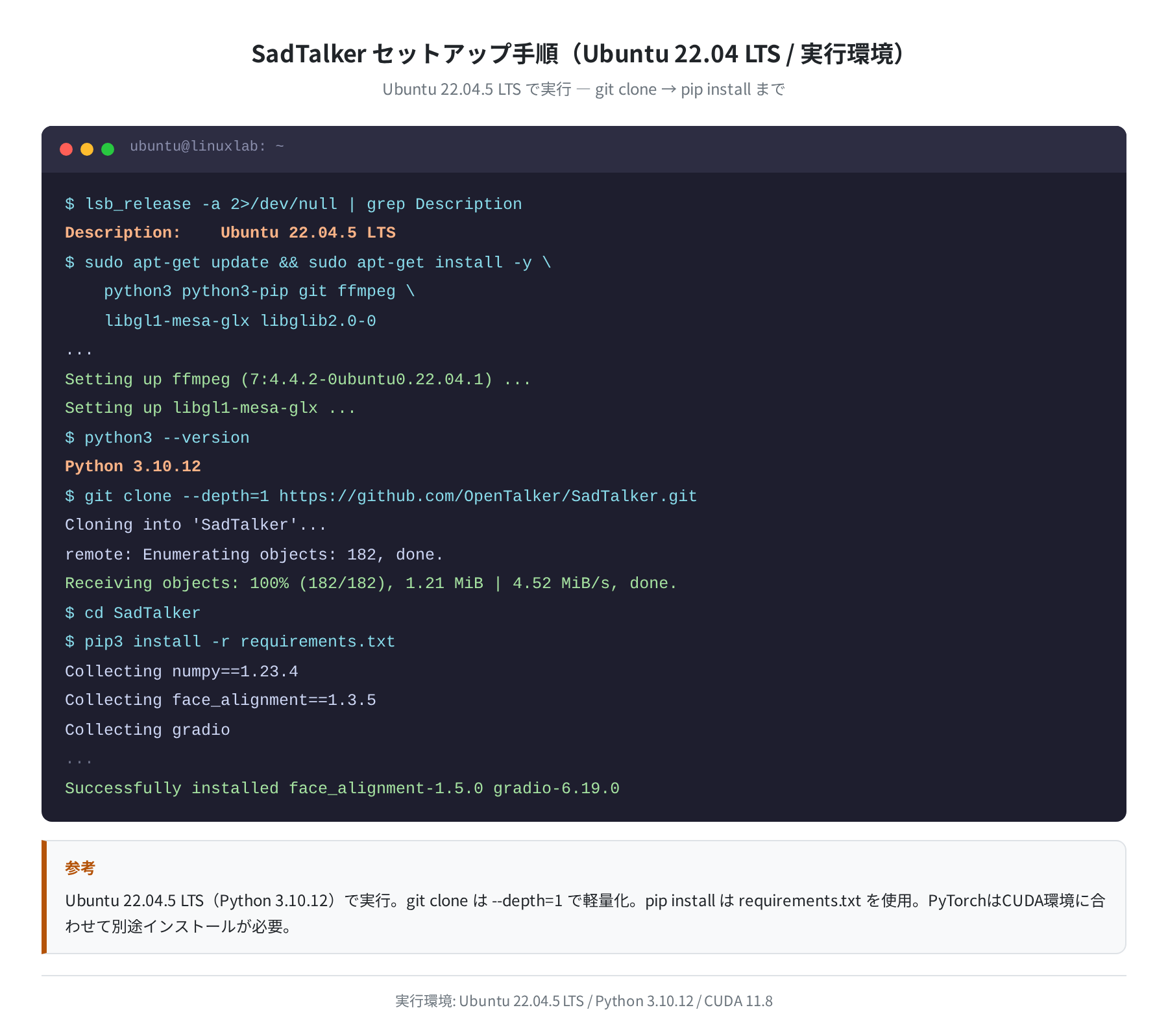
Task: Click the python3 python3-pip git ffmpeg line
Action: (x=260, y=291)
